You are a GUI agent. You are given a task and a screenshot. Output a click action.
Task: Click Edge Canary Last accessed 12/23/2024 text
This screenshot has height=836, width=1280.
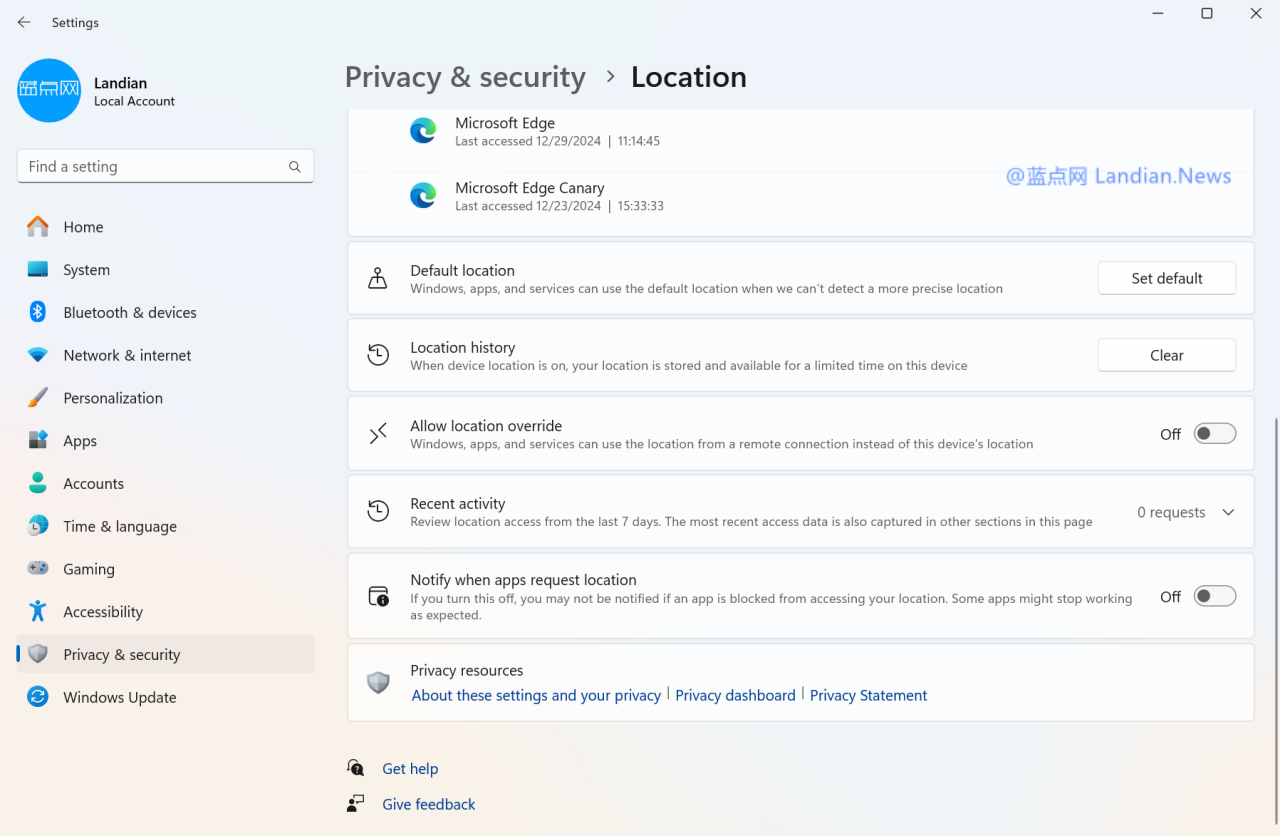[x=560, y=206]
